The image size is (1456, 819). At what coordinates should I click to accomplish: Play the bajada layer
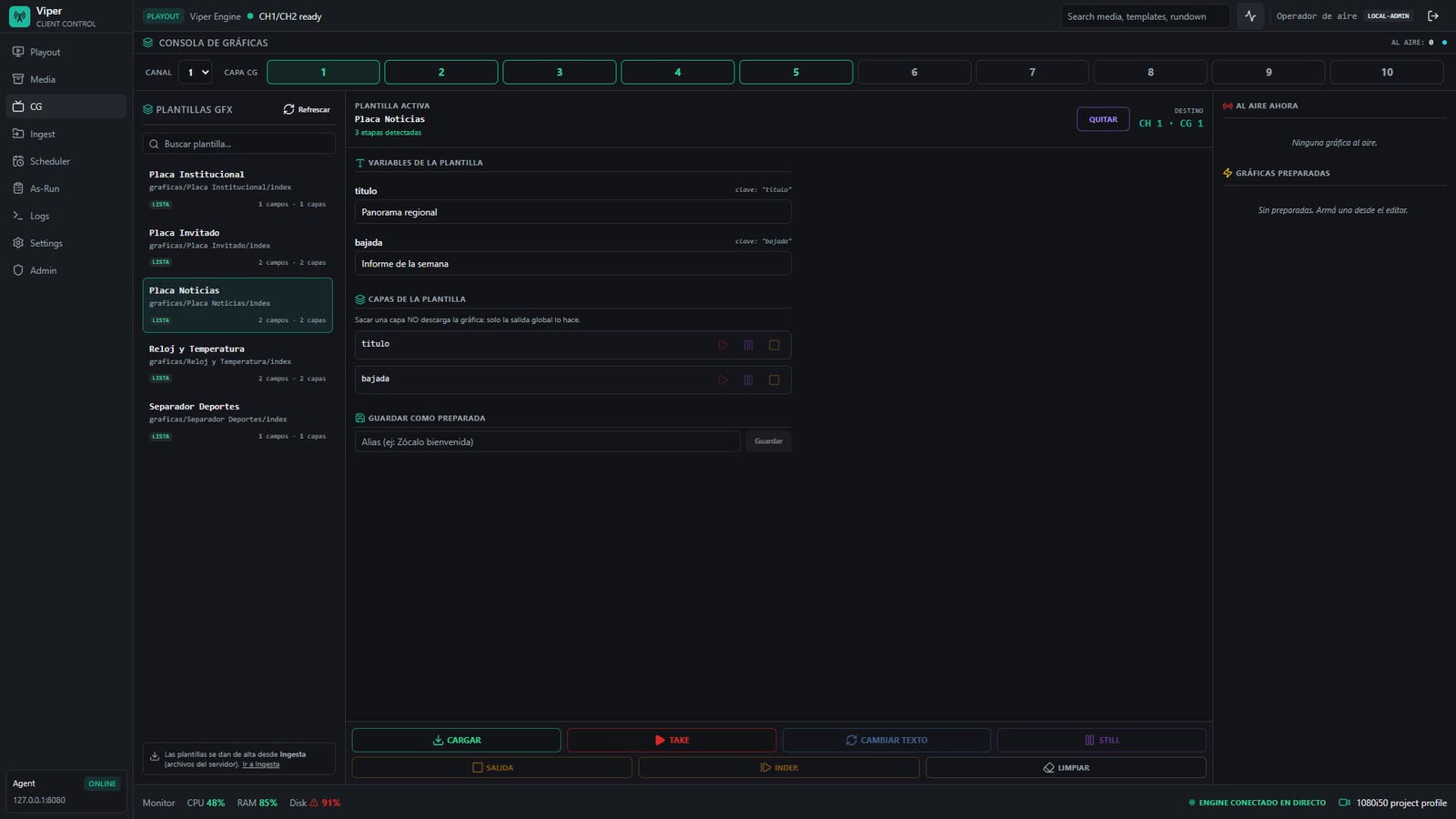coord(723,379)
